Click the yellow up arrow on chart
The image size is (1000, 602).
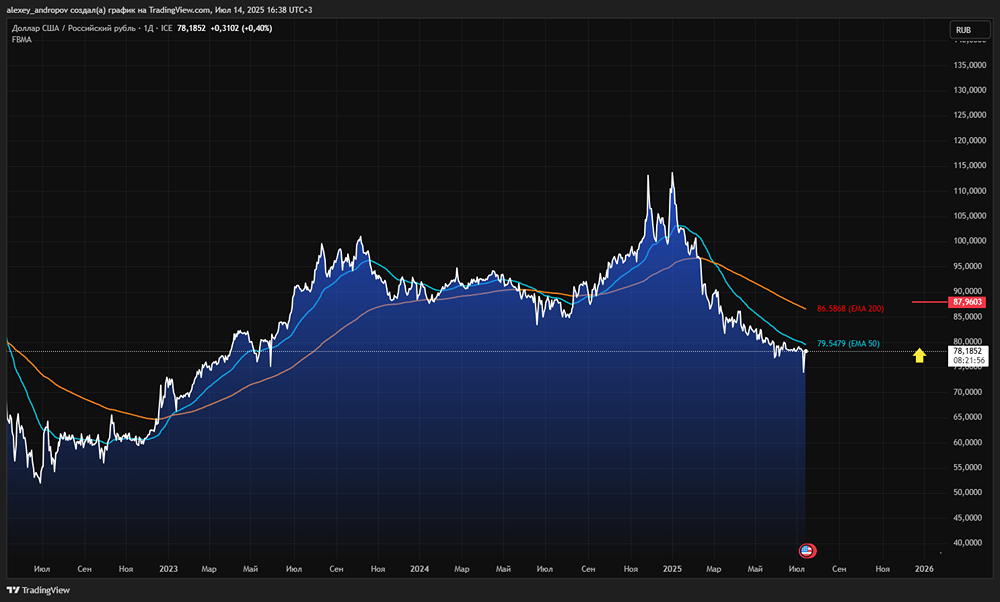point(919,354)
